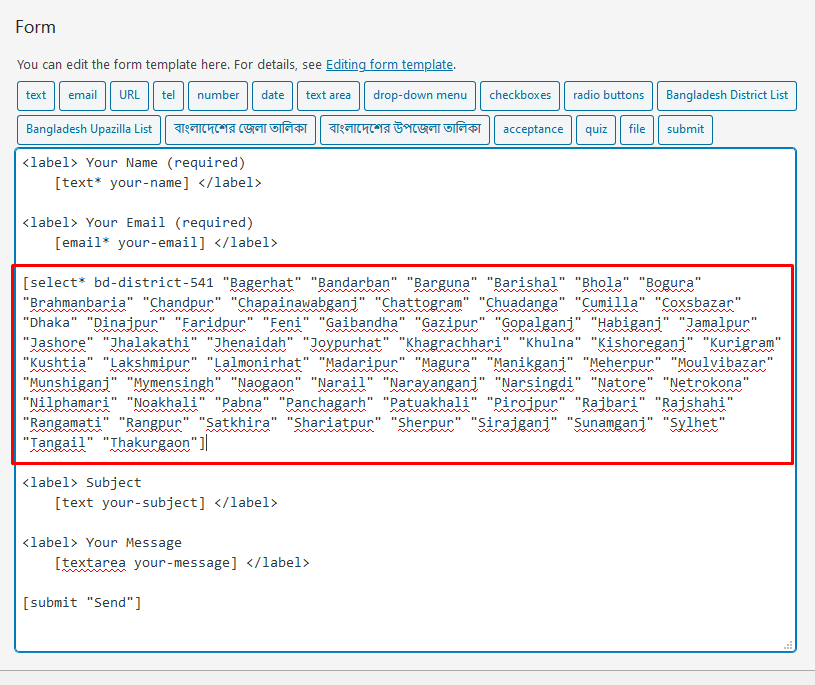815x685 pixels.
Task: Click the "Your Message" label line
Action: coord(102,543)
